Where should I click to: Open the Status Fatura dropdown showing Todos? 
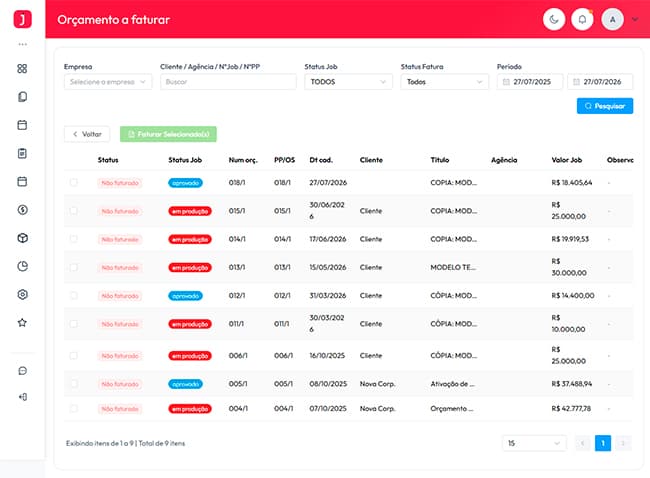point(444,82)
